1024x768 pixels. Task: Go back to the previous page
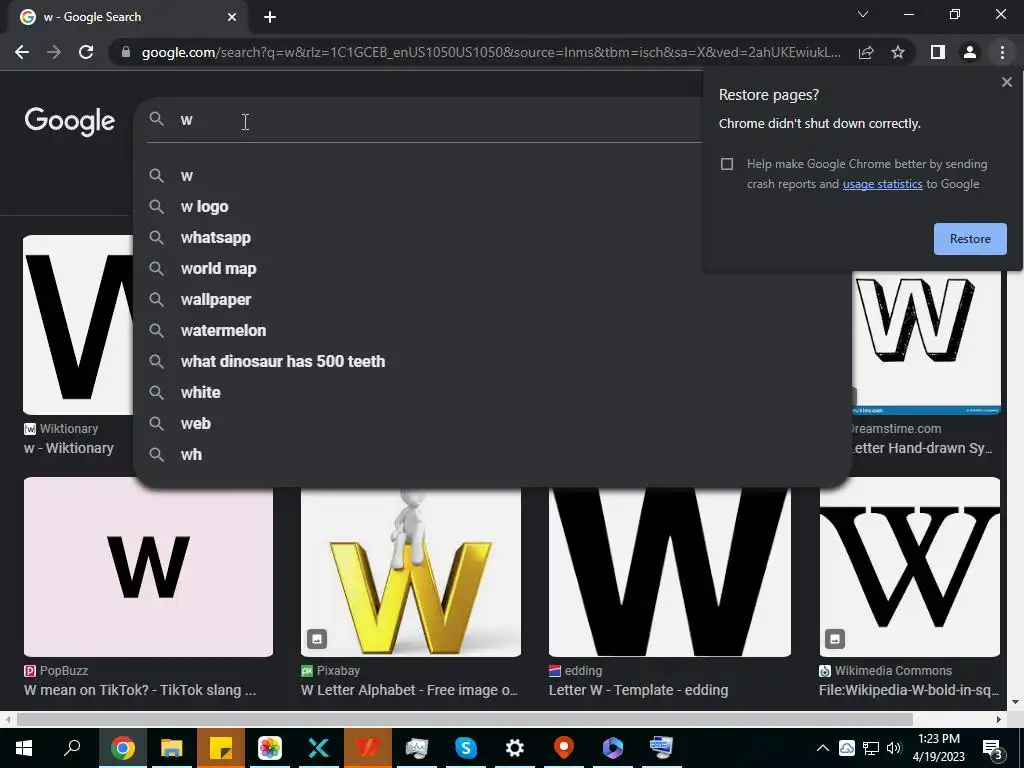click(x=22, y=52)
